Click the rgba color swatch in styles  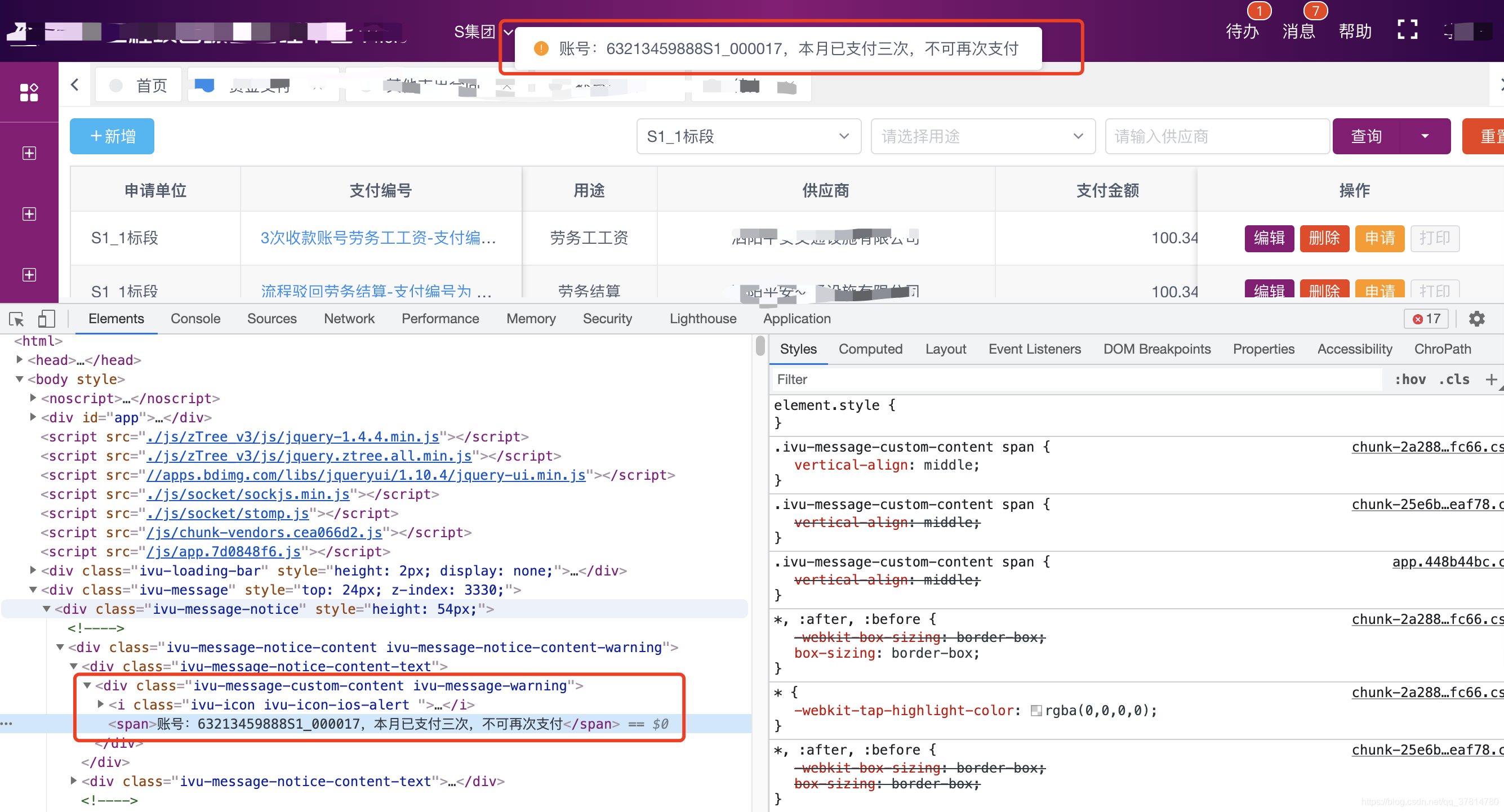tap(1036, 711)
